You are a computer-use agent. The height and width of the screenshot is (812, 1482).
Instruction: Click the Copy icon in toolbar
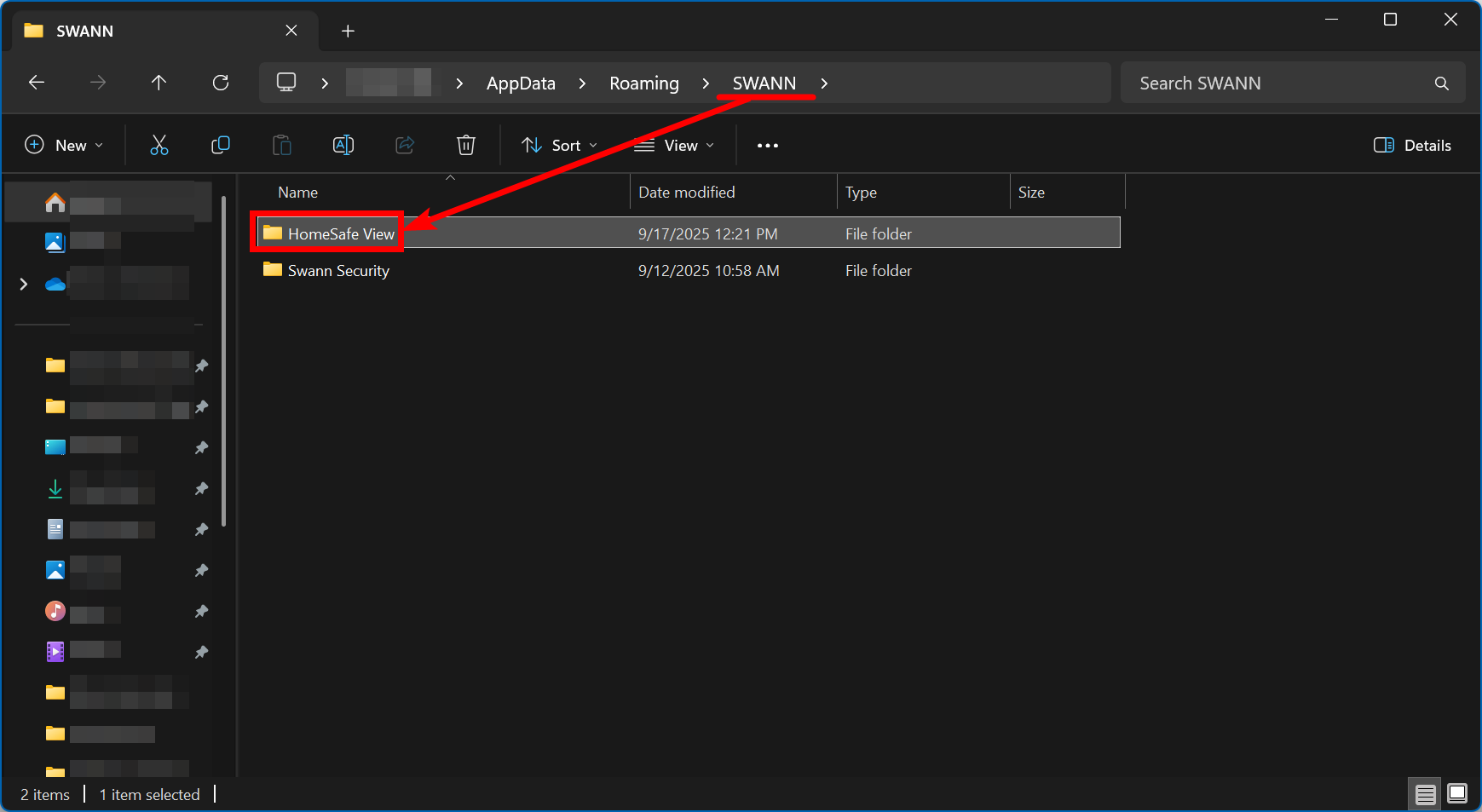point(220,145)
